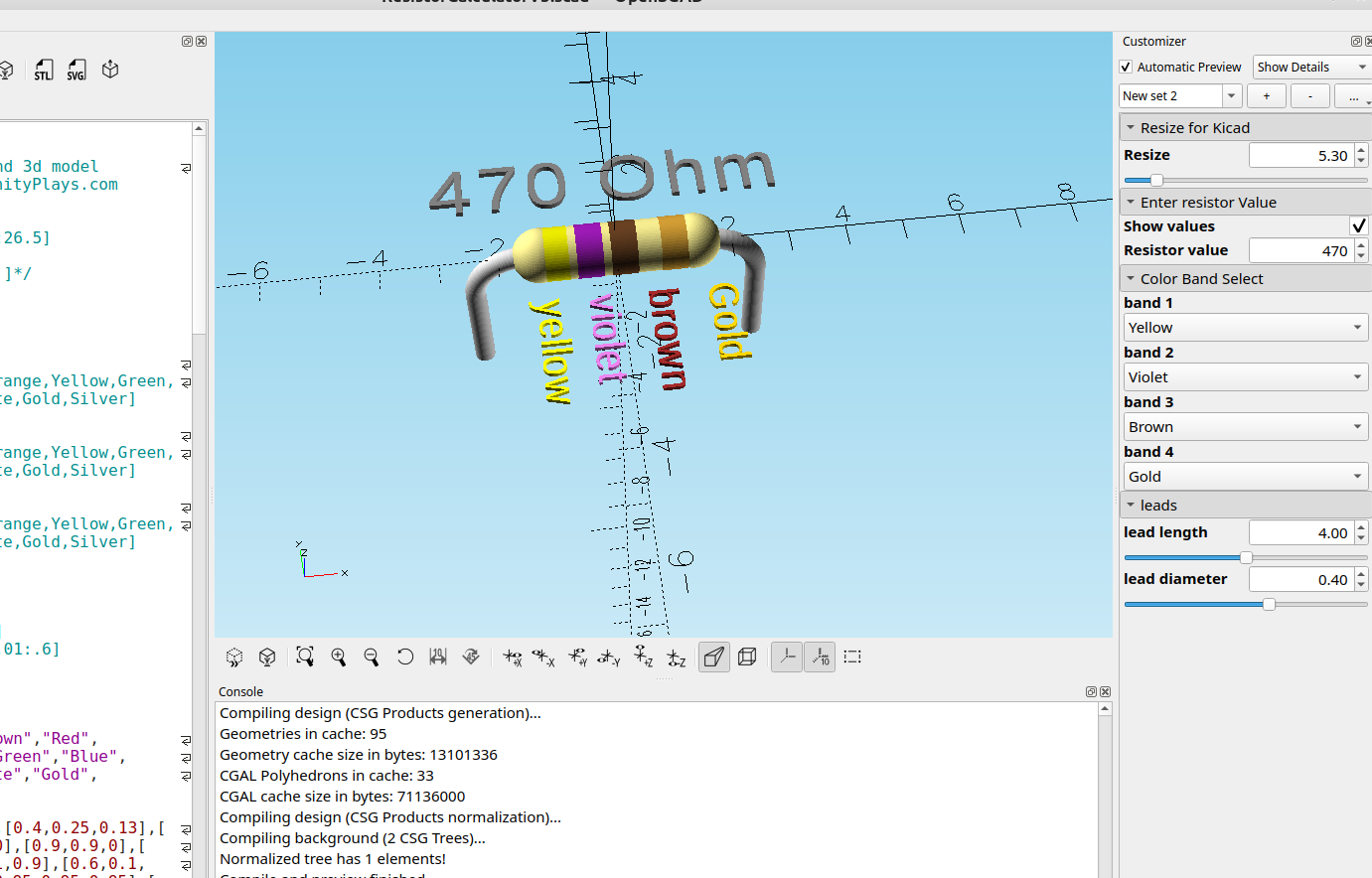The width and height of the screenshot is (1372, 878).
Task: Click the Preview icon in viewport toolbar
Action: coord(234,657)
